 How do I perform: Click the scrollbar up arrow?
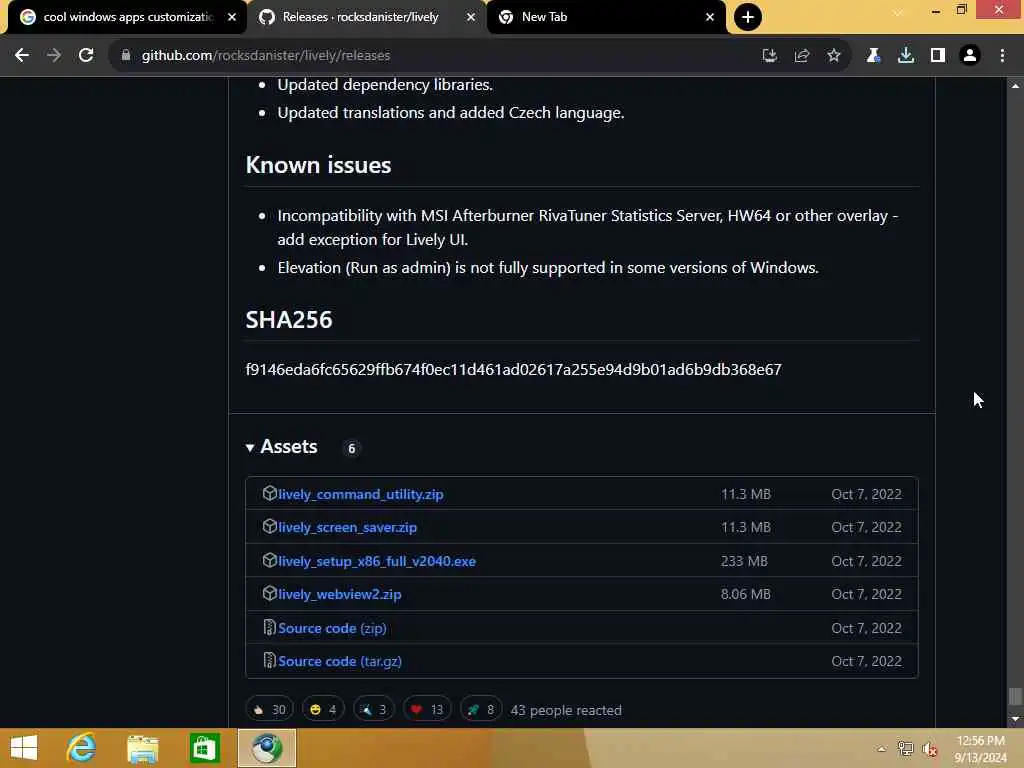pos(1015,86)
